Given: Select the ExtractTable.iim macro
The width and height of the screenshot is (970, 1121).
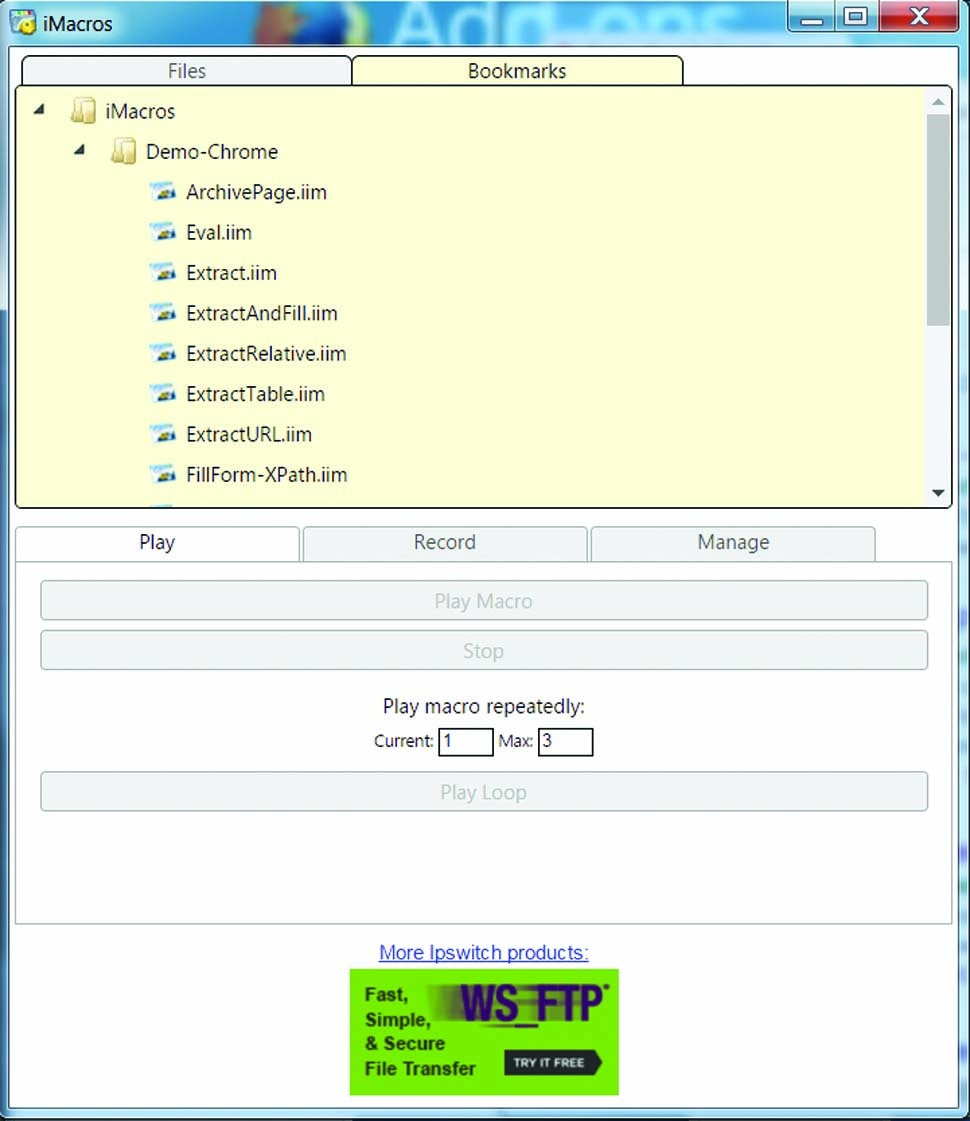Looking at the screenshot, I should [x=255, y=394].
